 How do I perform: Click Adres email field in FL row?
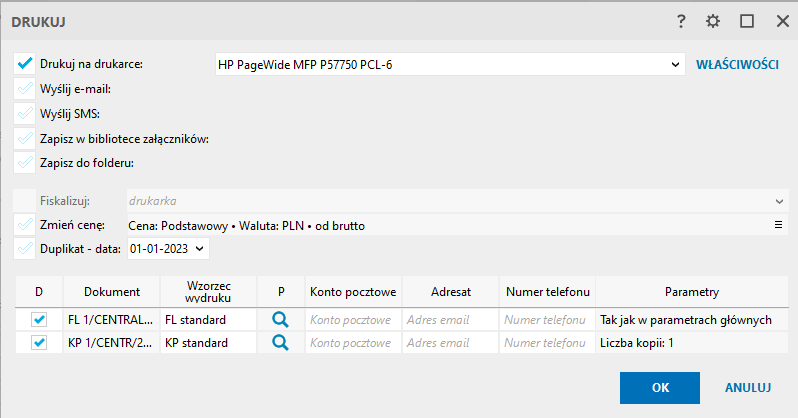(x=450, y=320)
